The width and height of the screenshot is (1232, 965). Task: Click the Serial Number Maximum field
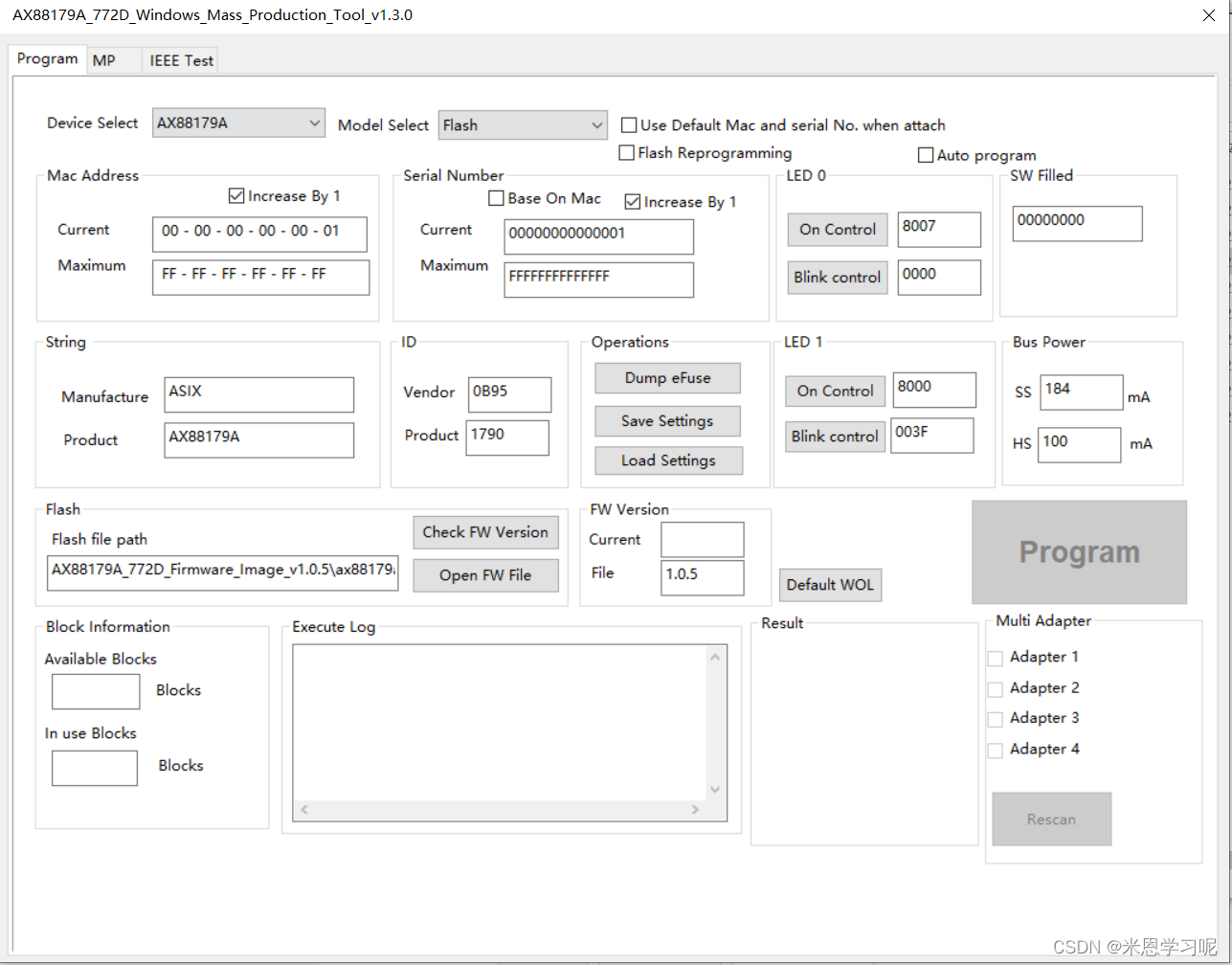[x=599, y=280]
